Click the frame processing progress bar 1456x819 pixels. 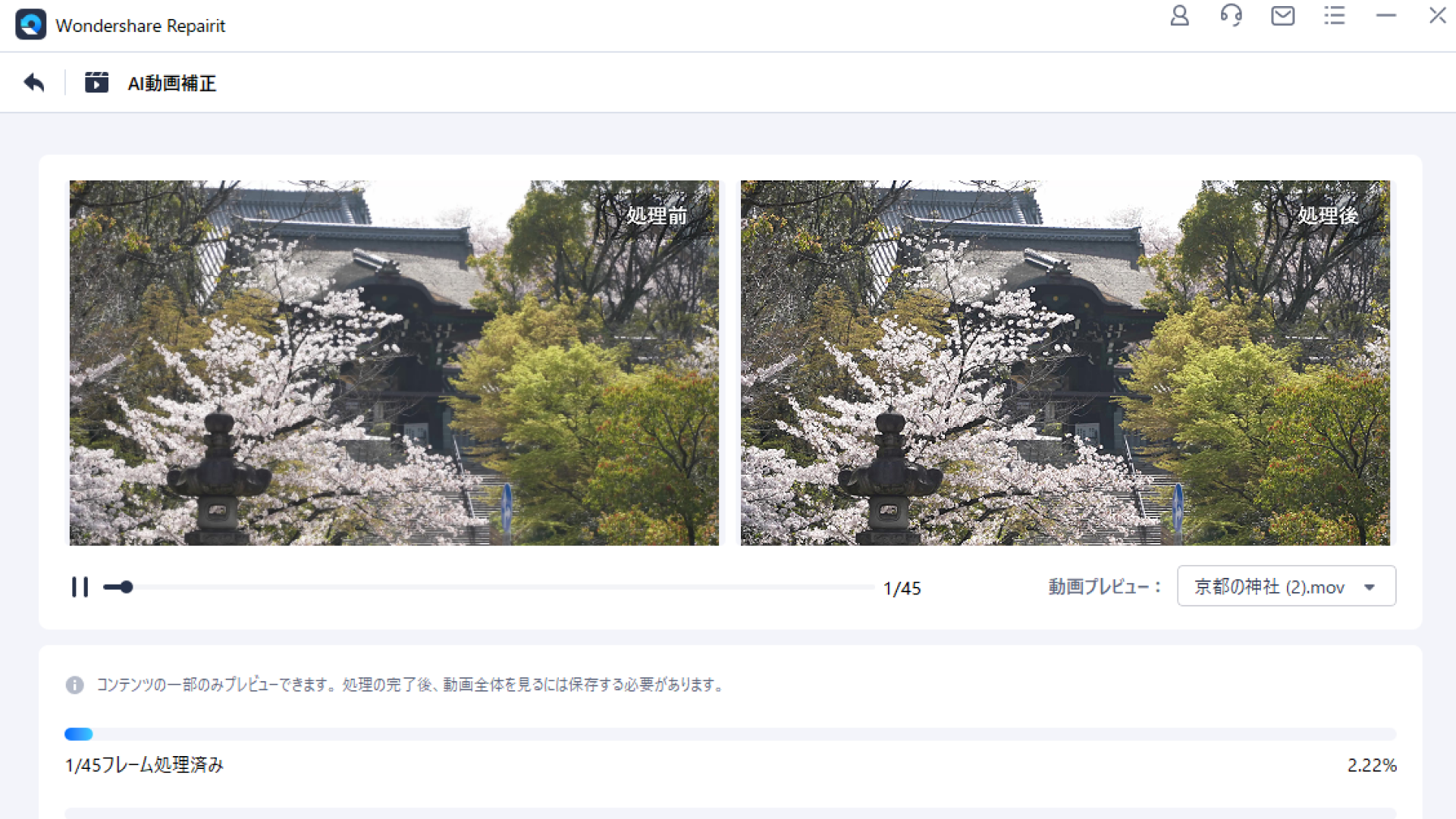[730, 734]
